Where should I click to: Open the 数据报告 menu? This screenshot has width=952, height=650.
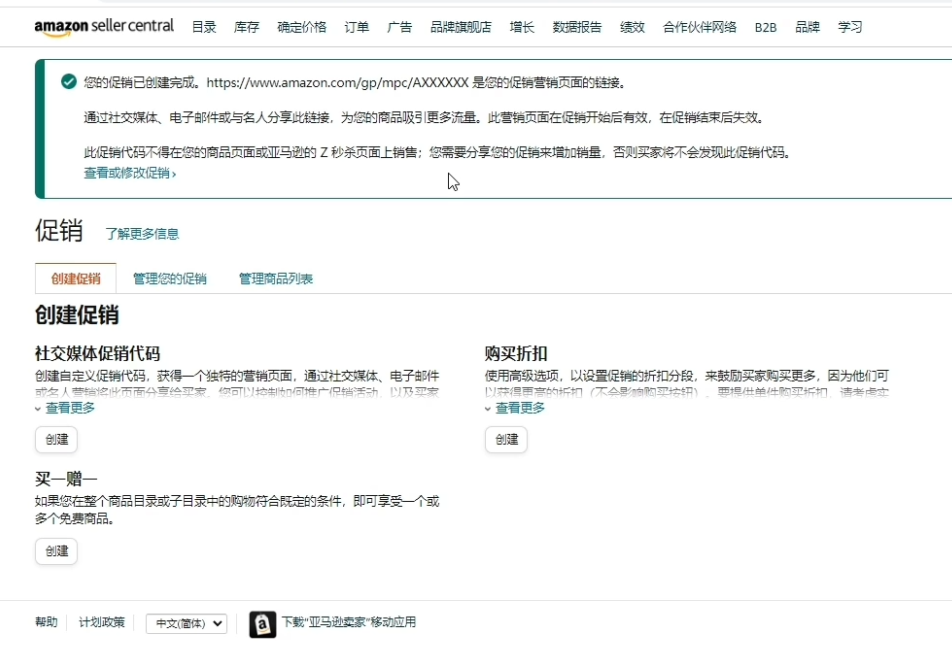[x=577, y=27]
